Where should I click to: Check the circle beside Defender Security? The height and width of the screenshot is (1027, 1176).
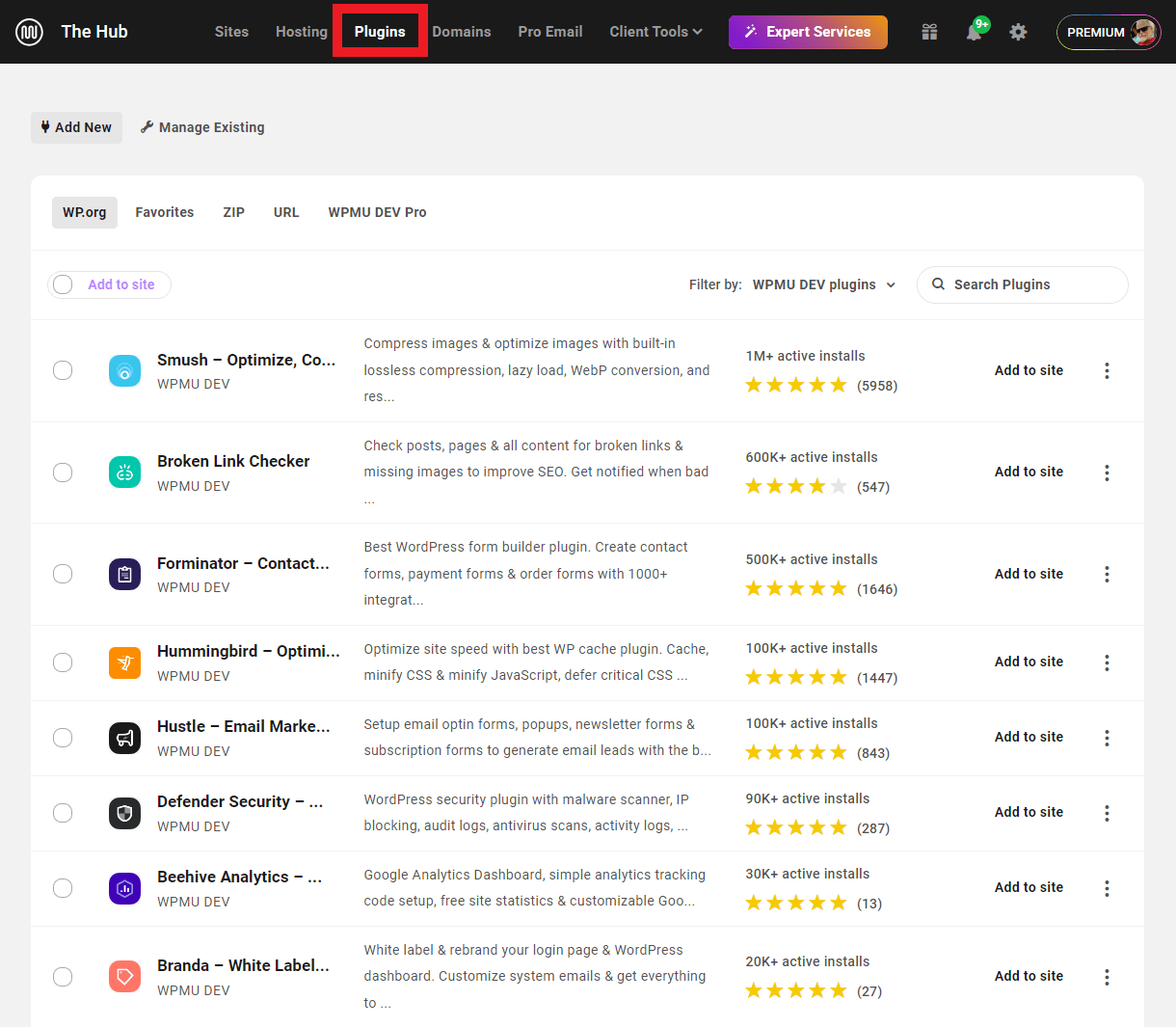click(x=63, y=813)
